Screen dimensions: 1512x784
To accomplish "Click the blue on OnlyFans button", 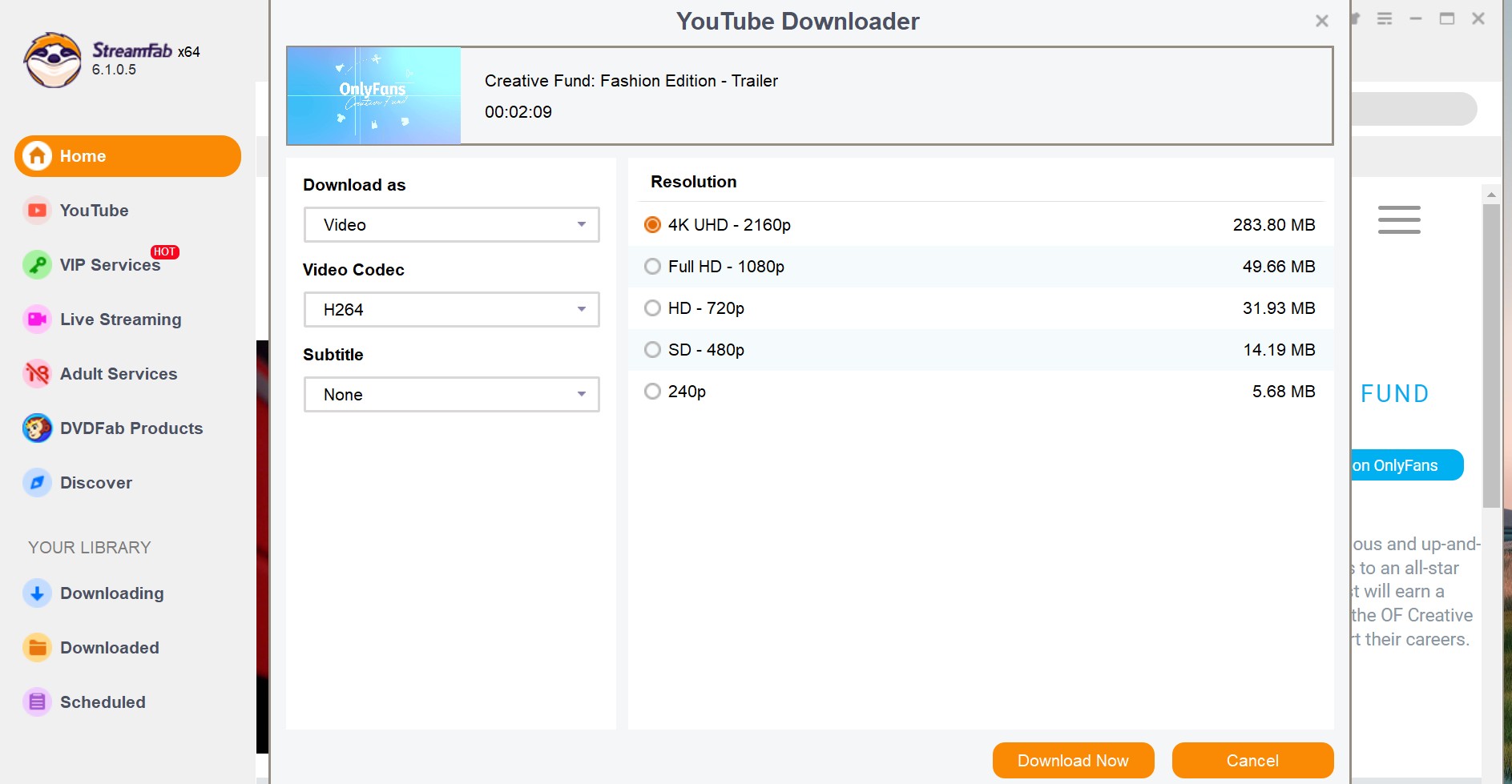I will click(x=1407, y=465).
